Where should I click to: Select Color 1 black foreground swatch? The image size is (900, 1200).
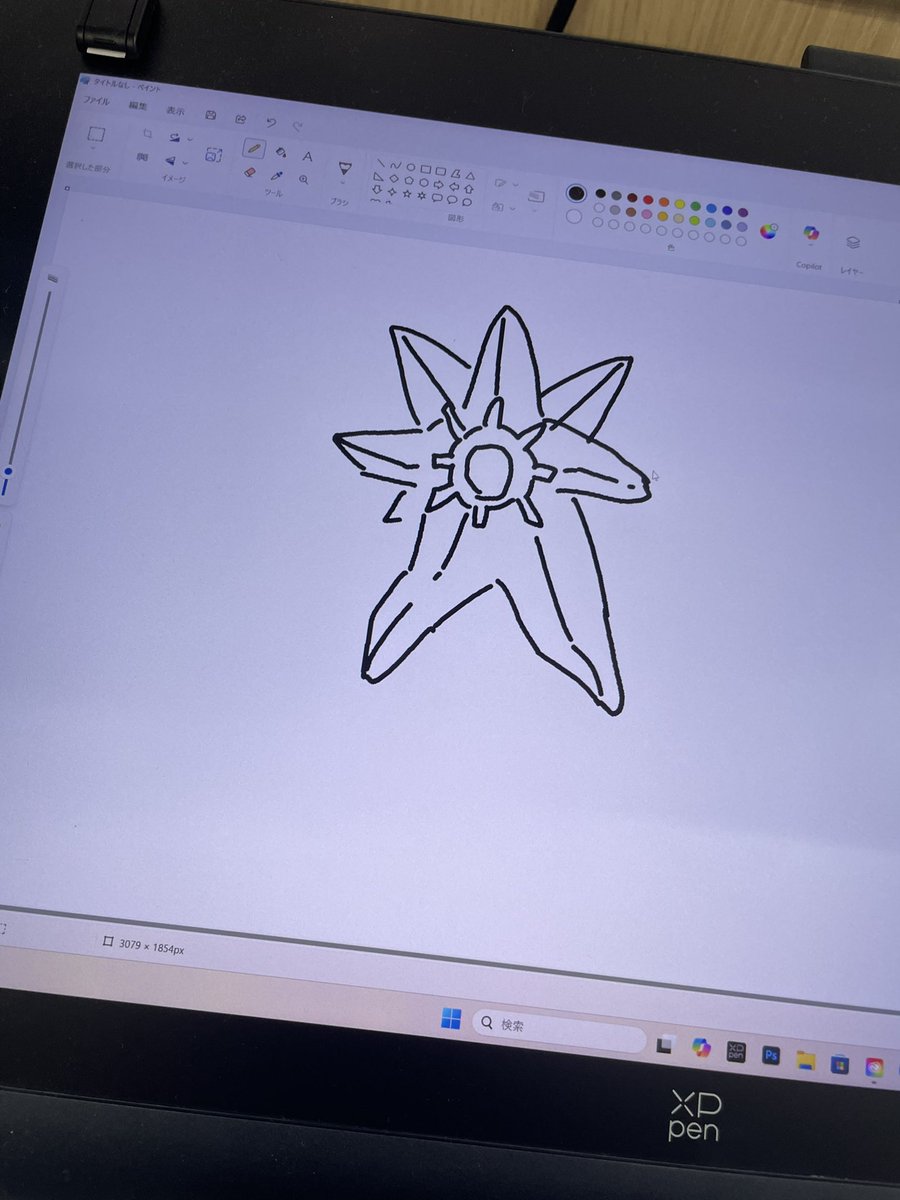pyautogui.click(x=577, y=193)
